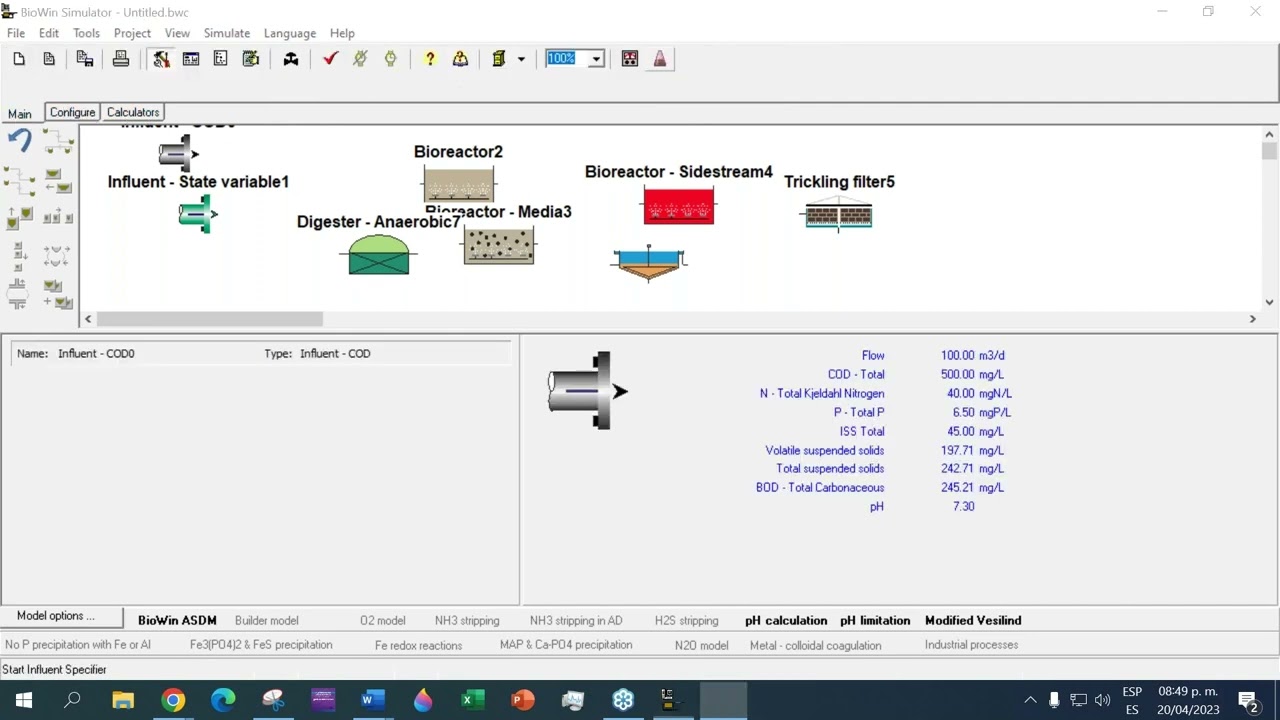Select the Bioreactor2 element icon
1280x720 pixels.
(x=458, y=184)
